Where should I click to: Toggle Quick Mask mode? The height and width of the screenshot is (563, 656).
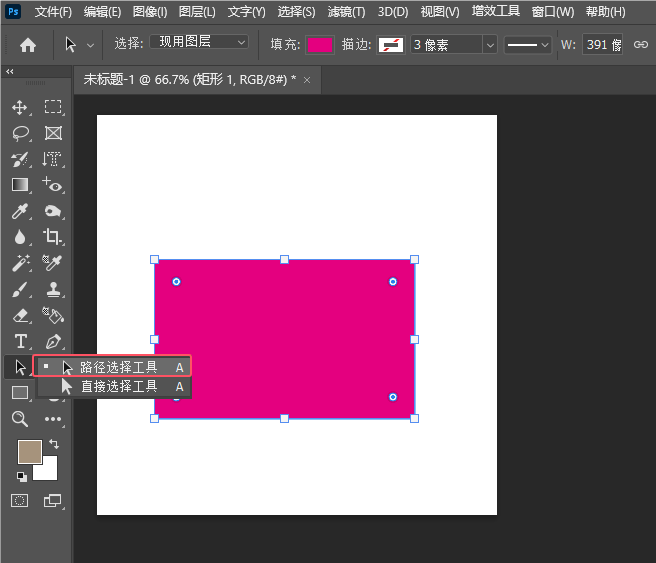(20, 501)
